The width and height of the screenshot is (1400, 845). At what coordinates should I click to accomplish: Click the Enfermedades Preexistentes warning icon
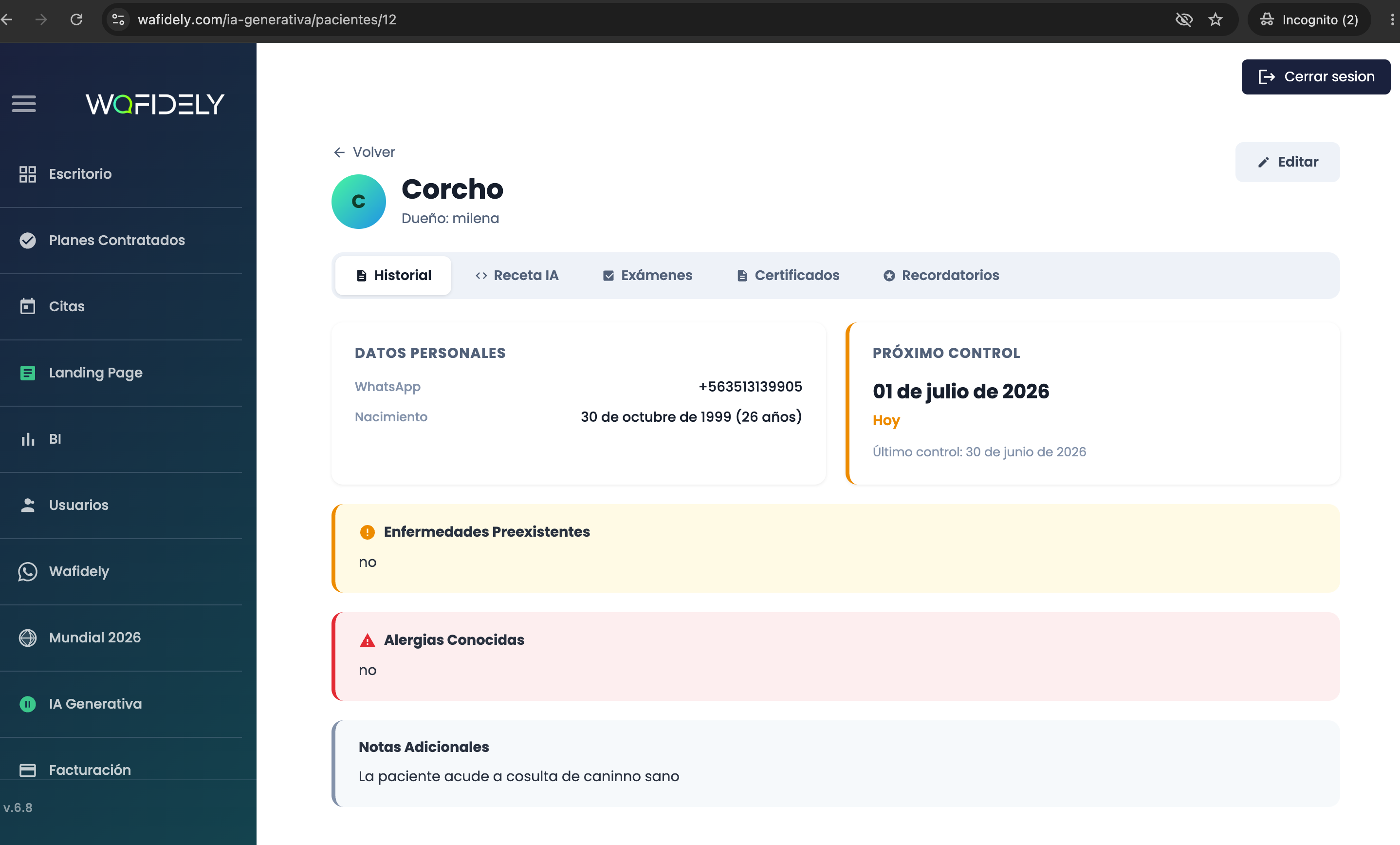click(x=367, y=532)
